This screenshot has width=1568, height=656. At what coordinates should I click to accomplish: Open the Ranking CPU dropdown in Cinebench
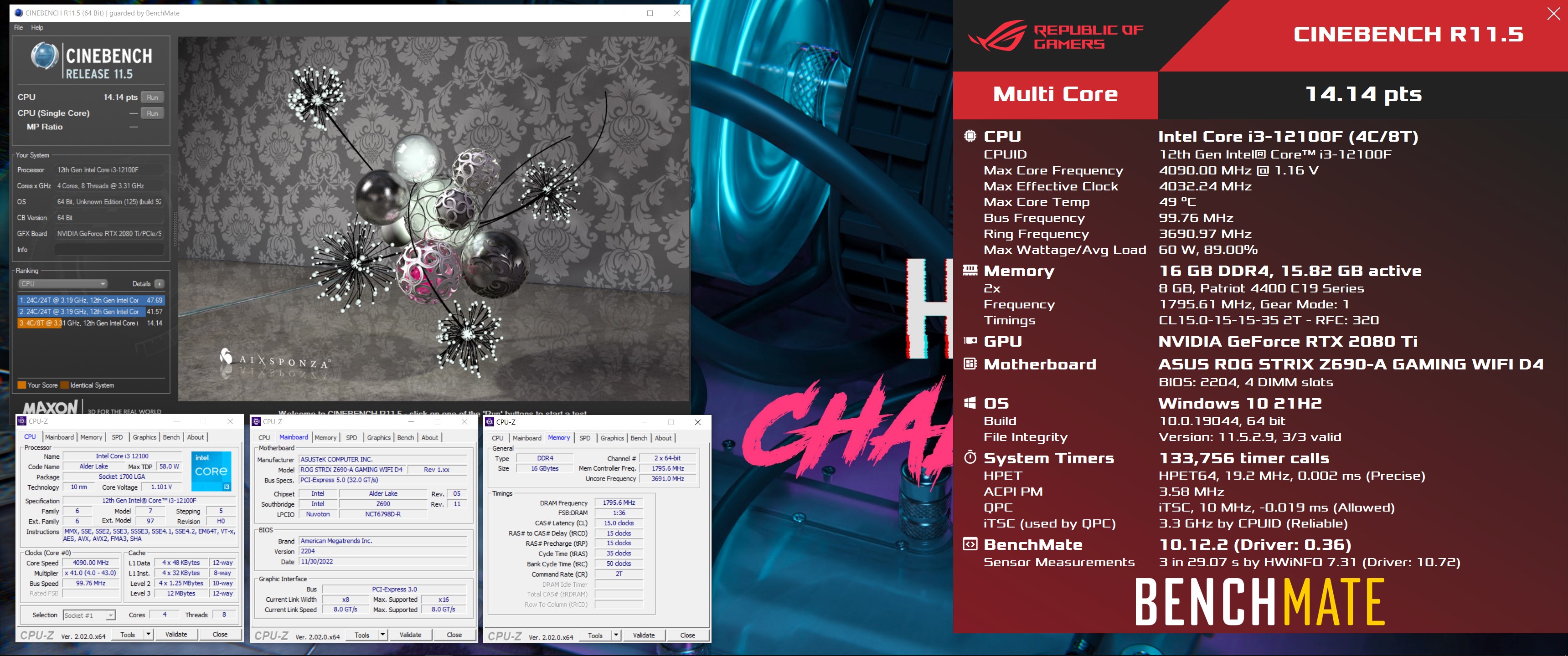[63, 283]
